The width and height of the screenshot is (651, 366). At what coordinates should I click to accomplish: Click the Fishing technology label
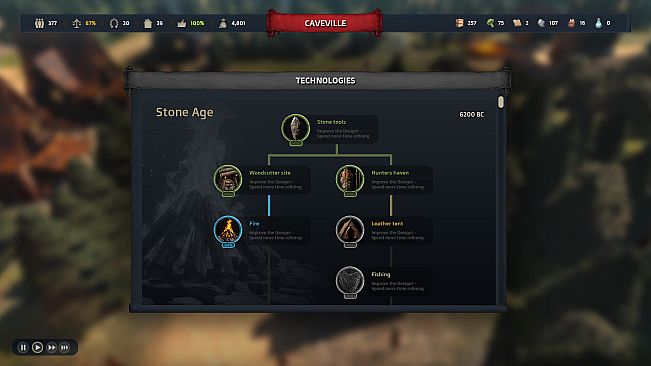tap(381, 274)
